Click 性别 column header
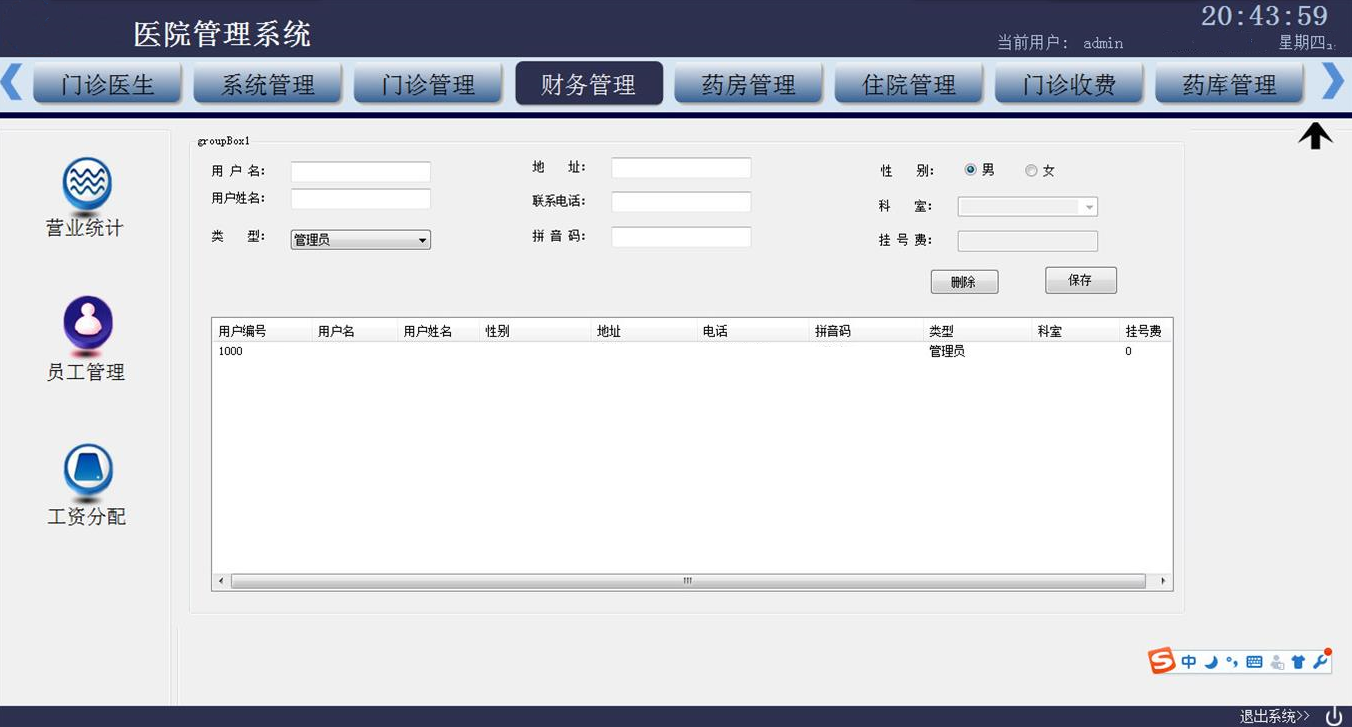Image resolution: width=1352 pixels, height=727 pixels. point(535,331)
